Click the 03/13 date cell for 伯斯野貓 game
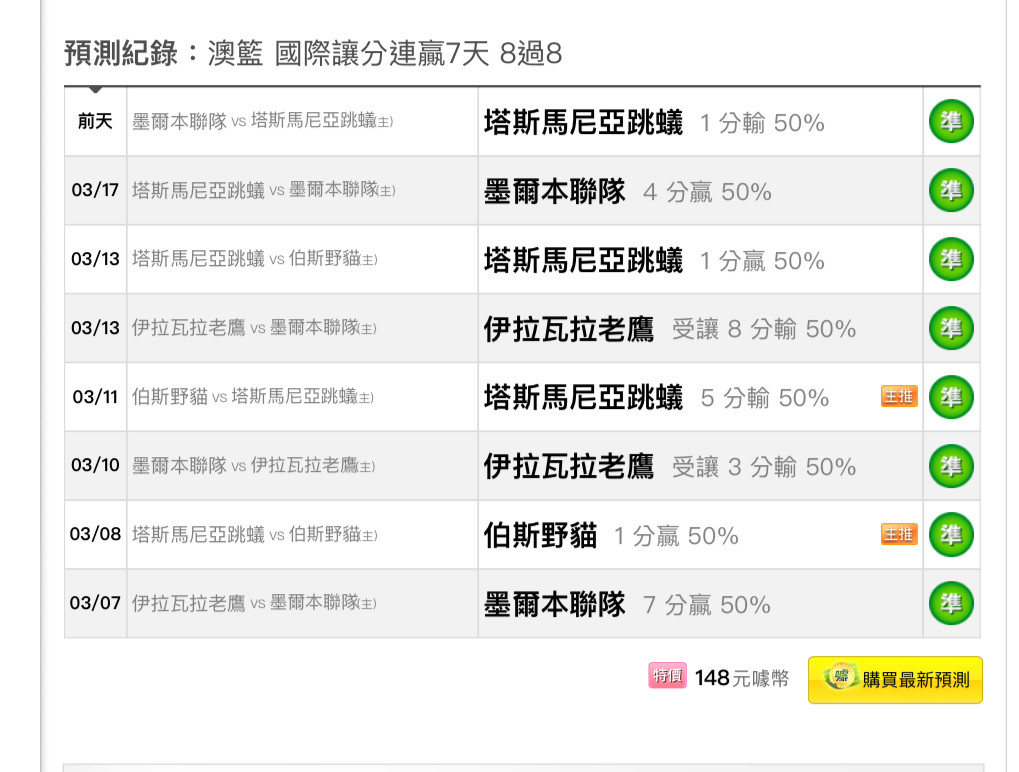Screen dimensions: 1019x772 point(96,259)
